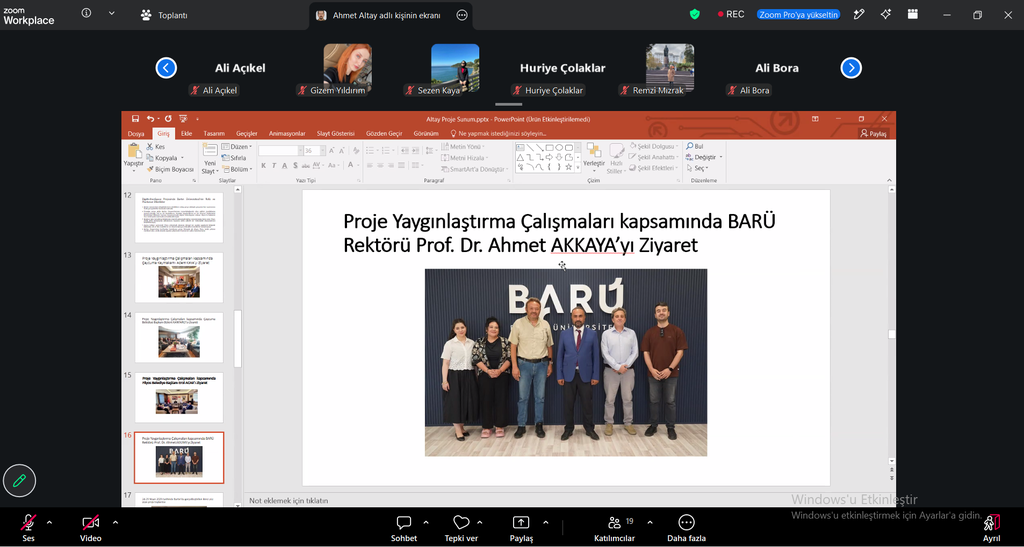This screenshot has width=1024, height=547.
Task: Open the Katılımcılar participants panel
Action: tap(614, 527)
